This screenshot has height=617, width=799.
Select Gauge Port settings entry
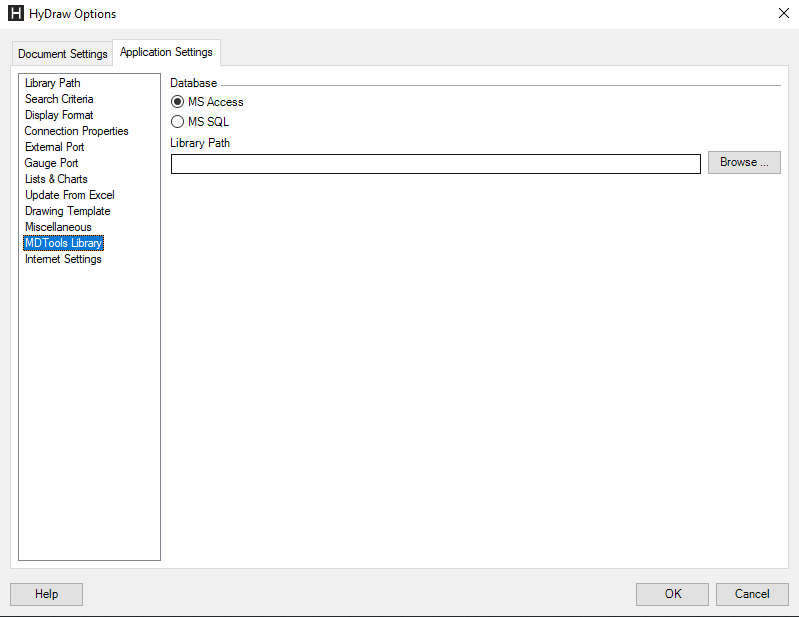pyautogui.click(x=51, y=163)
